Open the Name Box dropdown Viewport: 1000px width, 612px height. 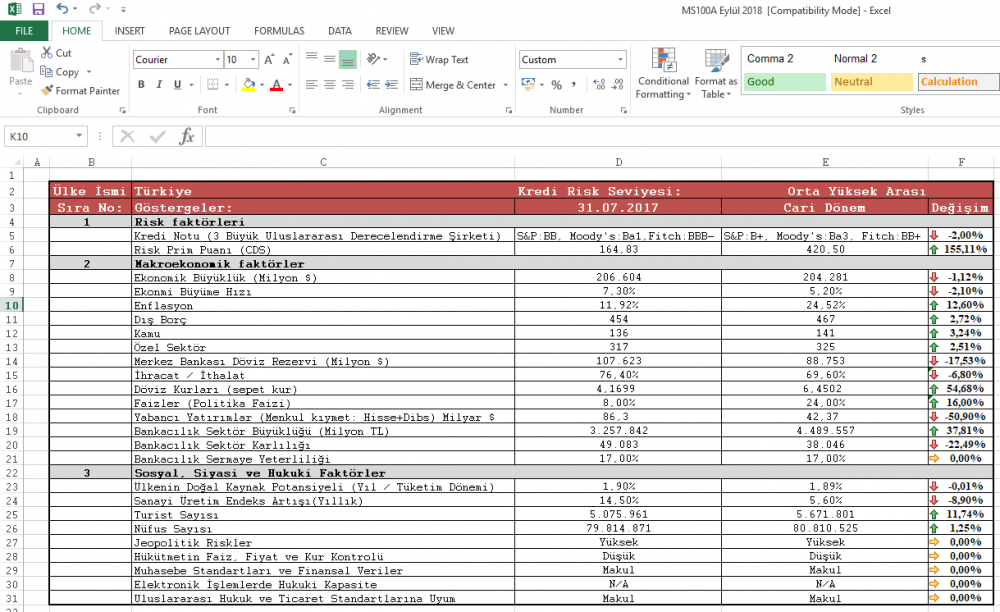tap(79, 136)
